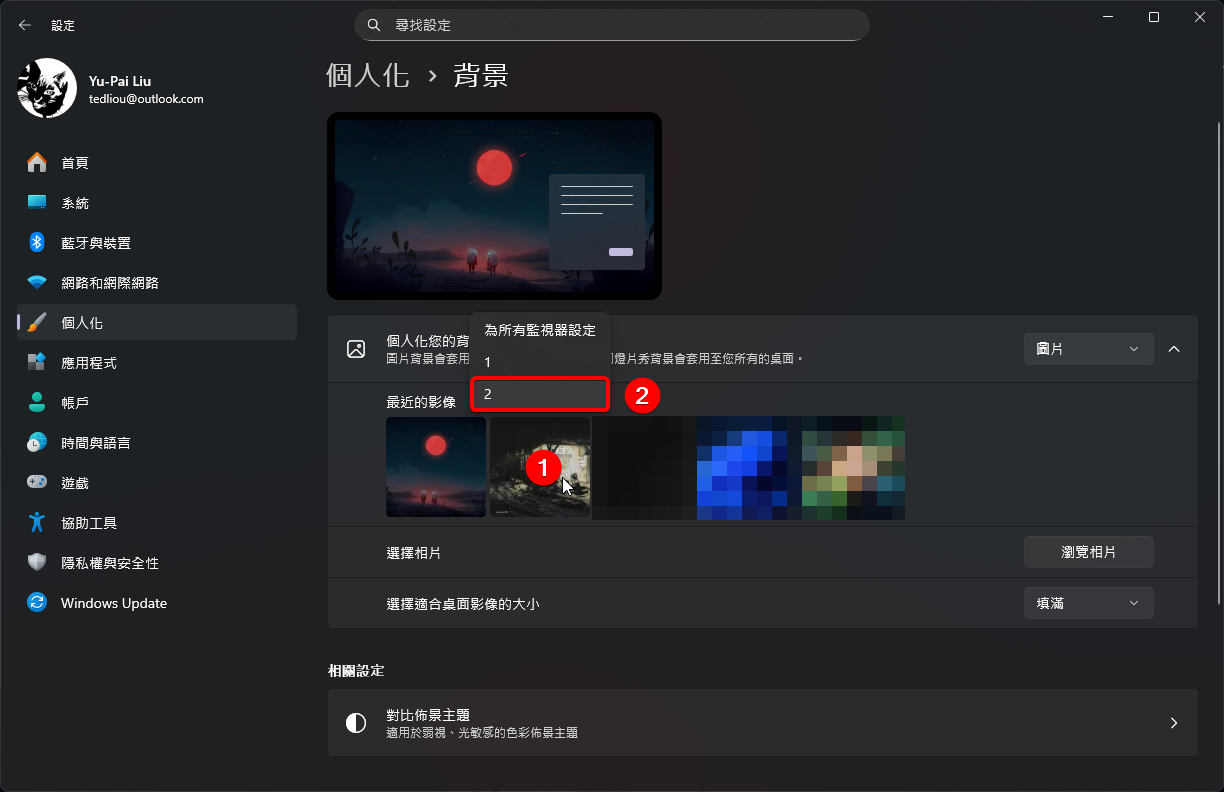Open the 圖片 background type dropdown
1224x792 pixels.
tap(1088, 349)
